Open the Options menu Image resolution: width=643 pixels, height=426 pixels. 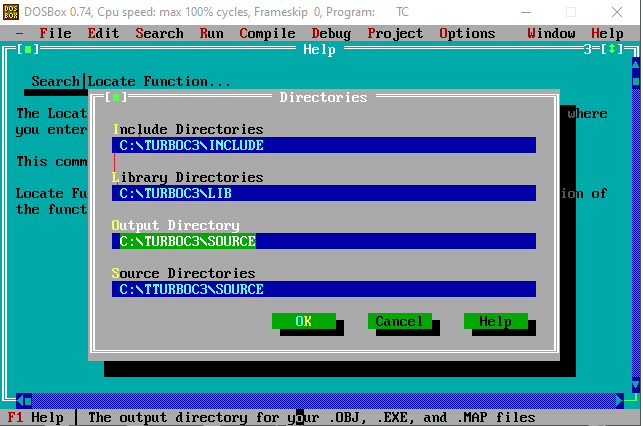pos(467,33)
